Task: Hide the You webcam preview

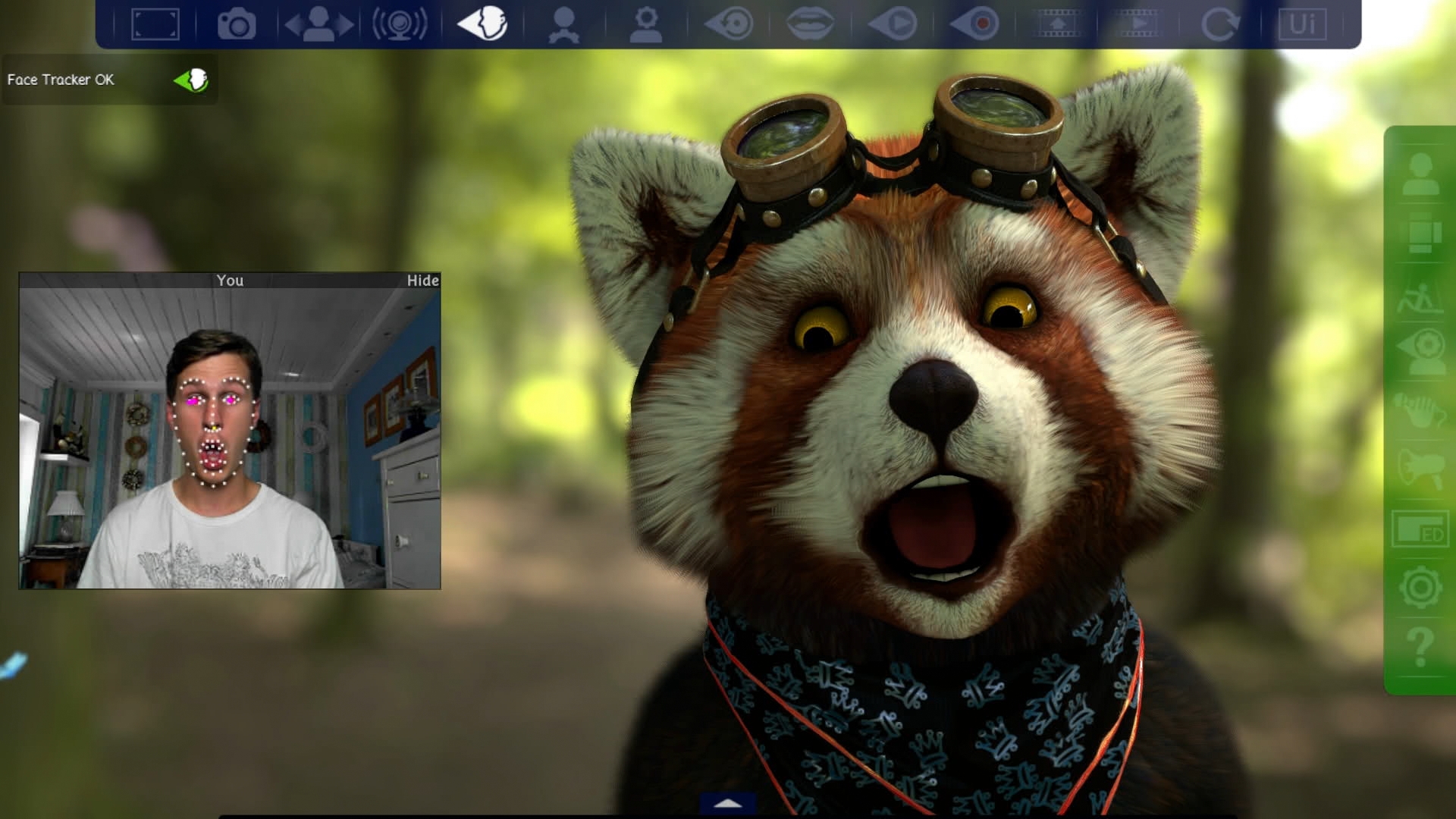Action: 422,281
